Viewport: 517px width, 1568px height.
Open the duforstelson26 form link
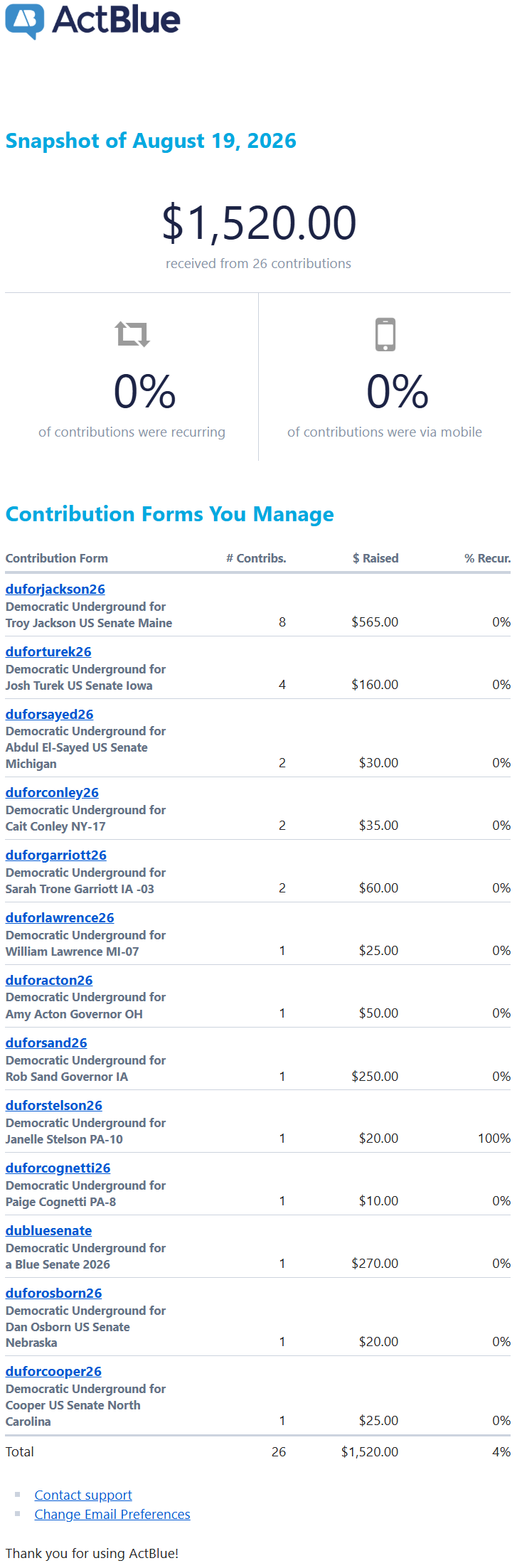point(54,1105)
